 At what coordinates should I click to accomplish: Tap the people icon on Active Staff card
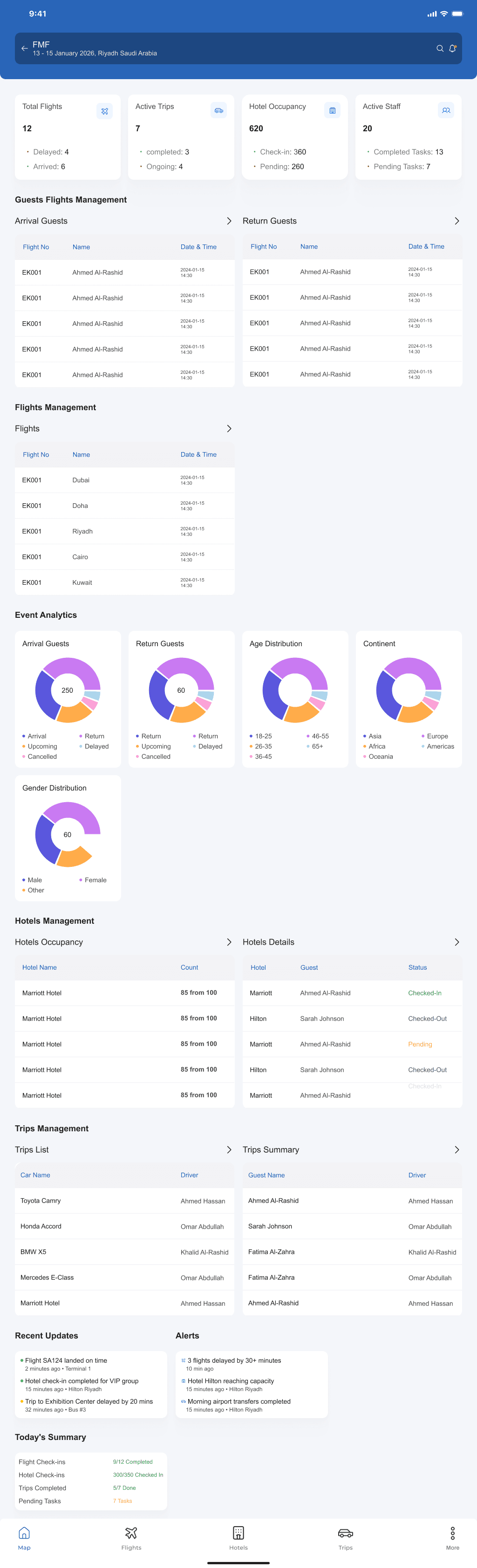tap(446, 110)
